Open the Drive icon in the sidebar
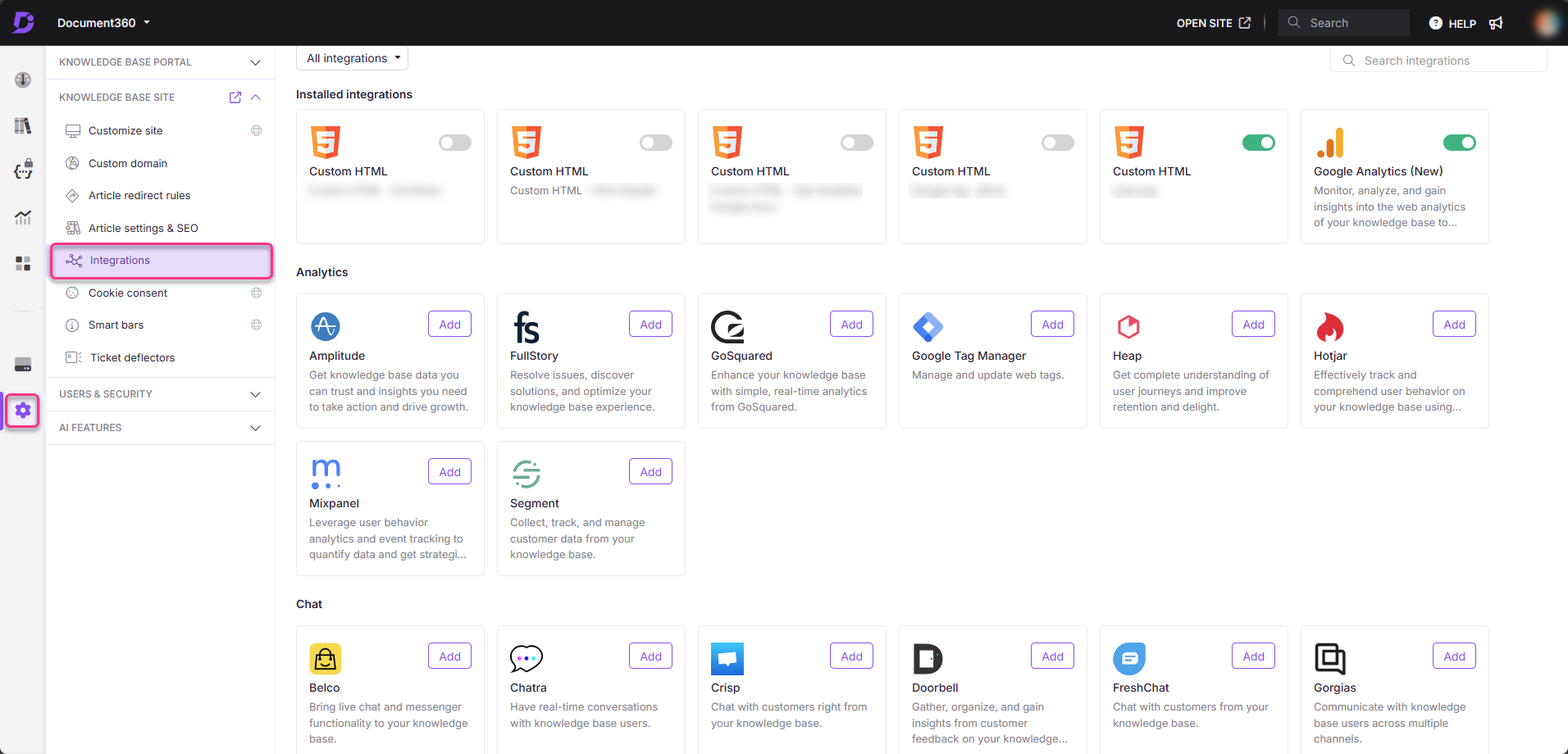 coord(22,364)
